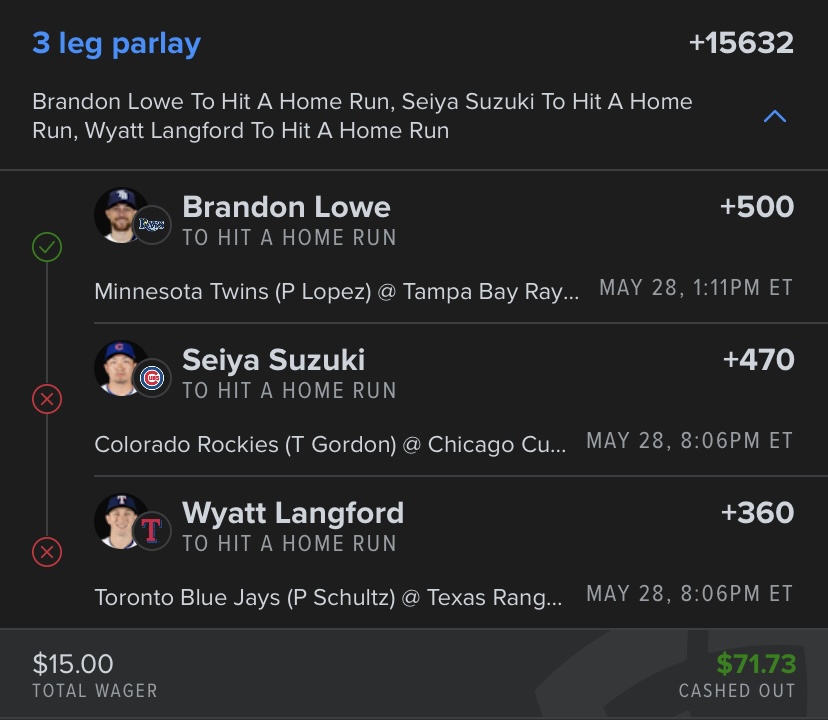Select the Wyatt Langford player name

click(293, 513)
